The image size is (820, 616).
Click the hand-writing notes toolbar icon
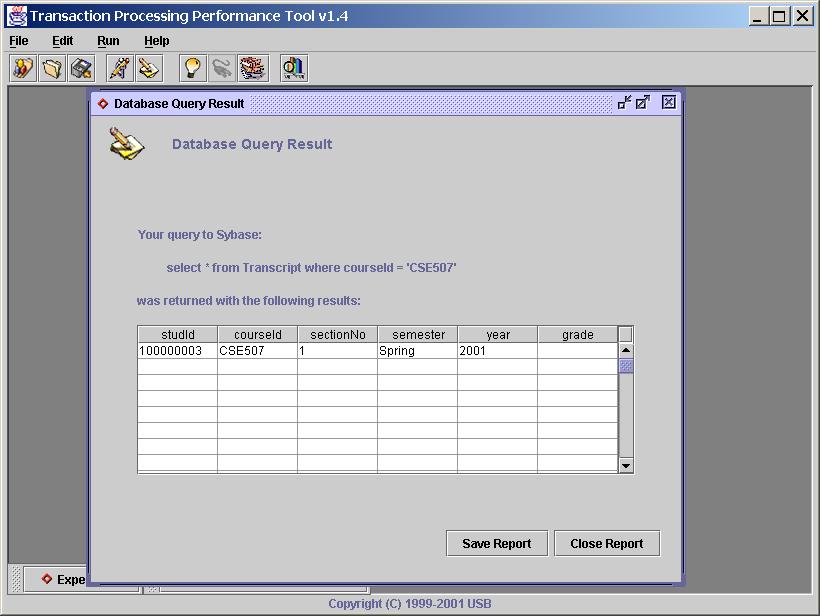147,68
